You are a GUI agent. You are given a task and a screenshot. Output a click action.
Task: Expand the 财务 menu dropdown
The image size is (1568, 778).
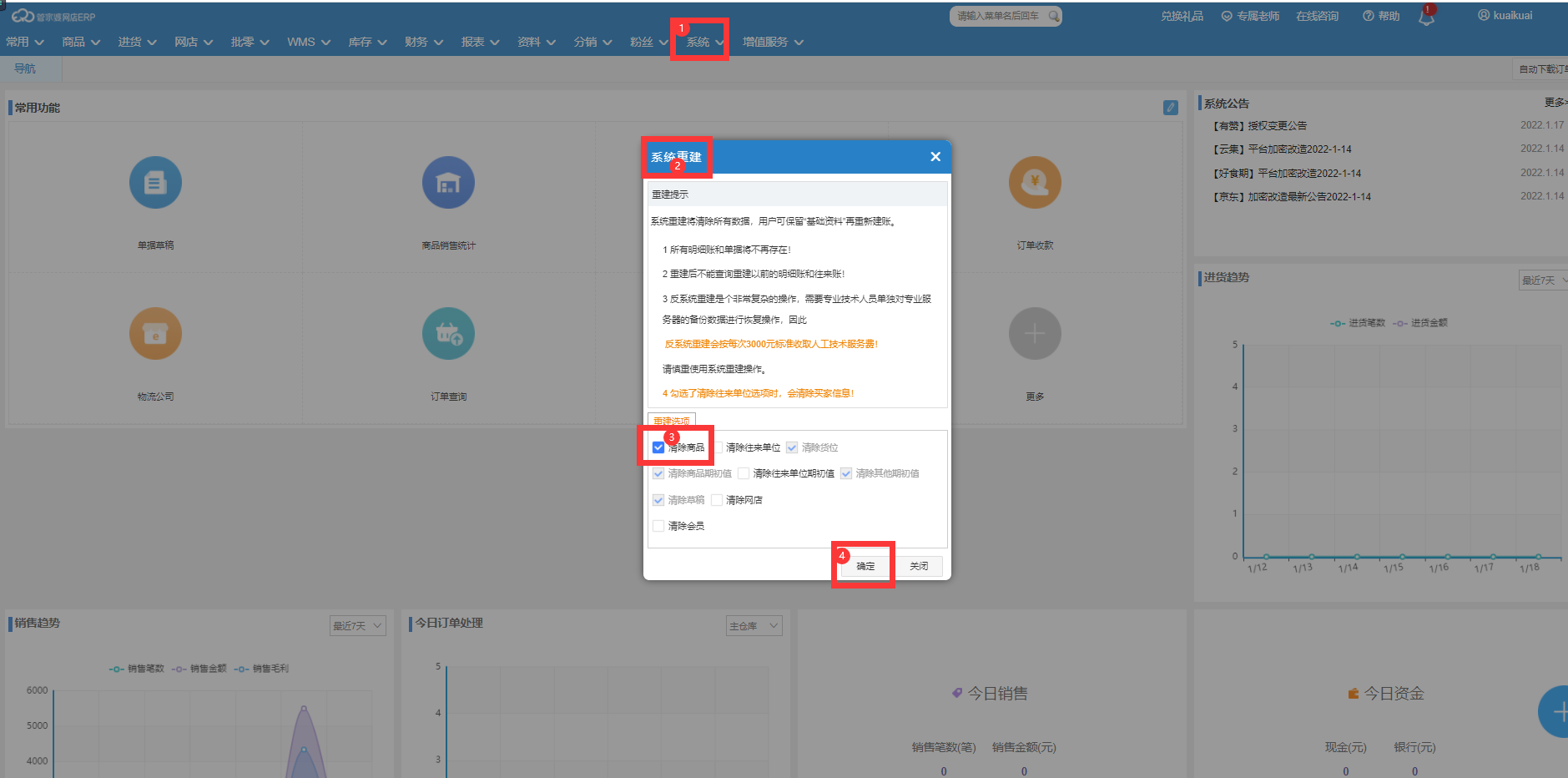tap(424, 42)
